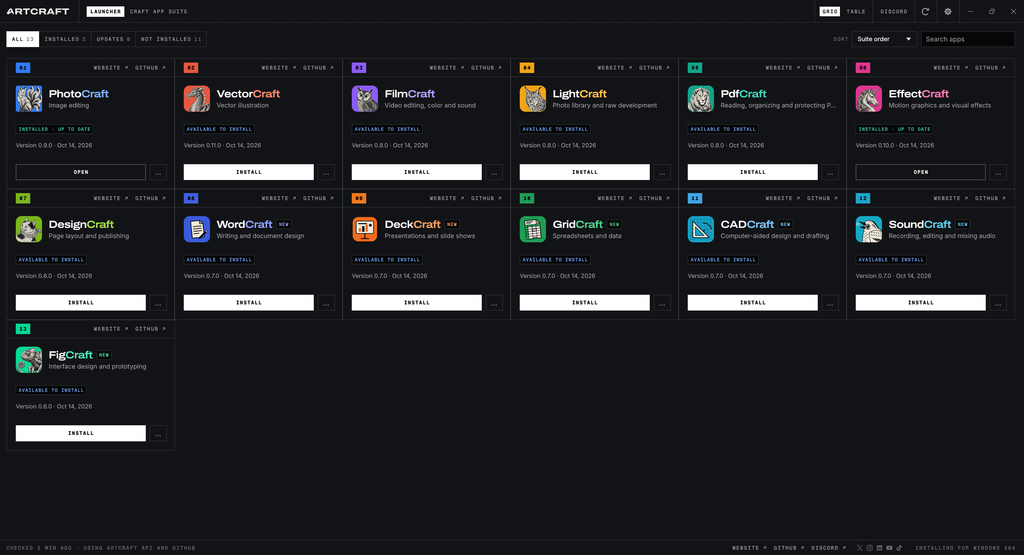Install VectorCraft
The height and width of the screenshot is (555, 1024).
pos(249,172)
